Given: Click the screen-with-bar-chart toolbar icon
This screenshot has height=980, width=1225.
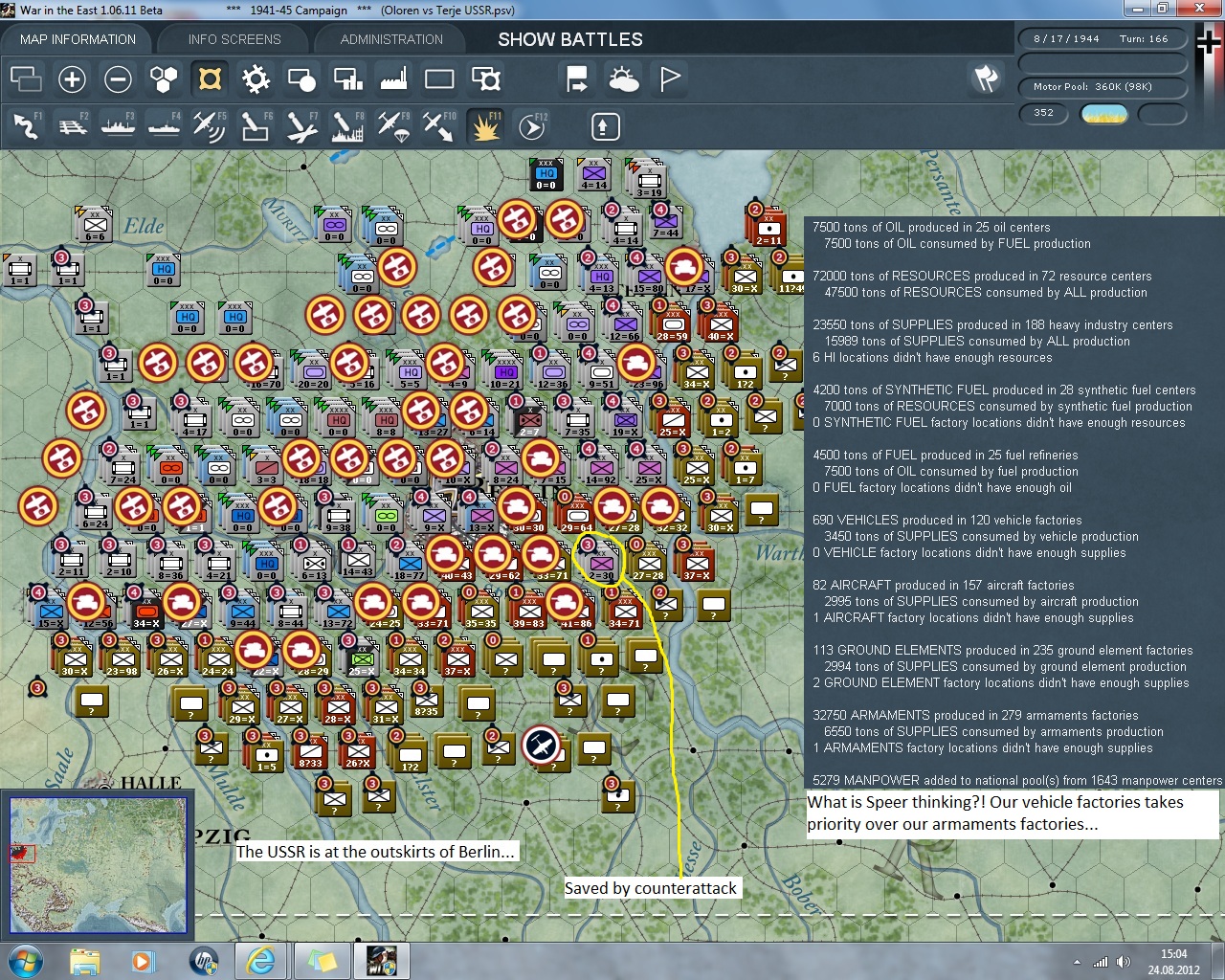Looking at the screenshot, I should tap(347, 78).
